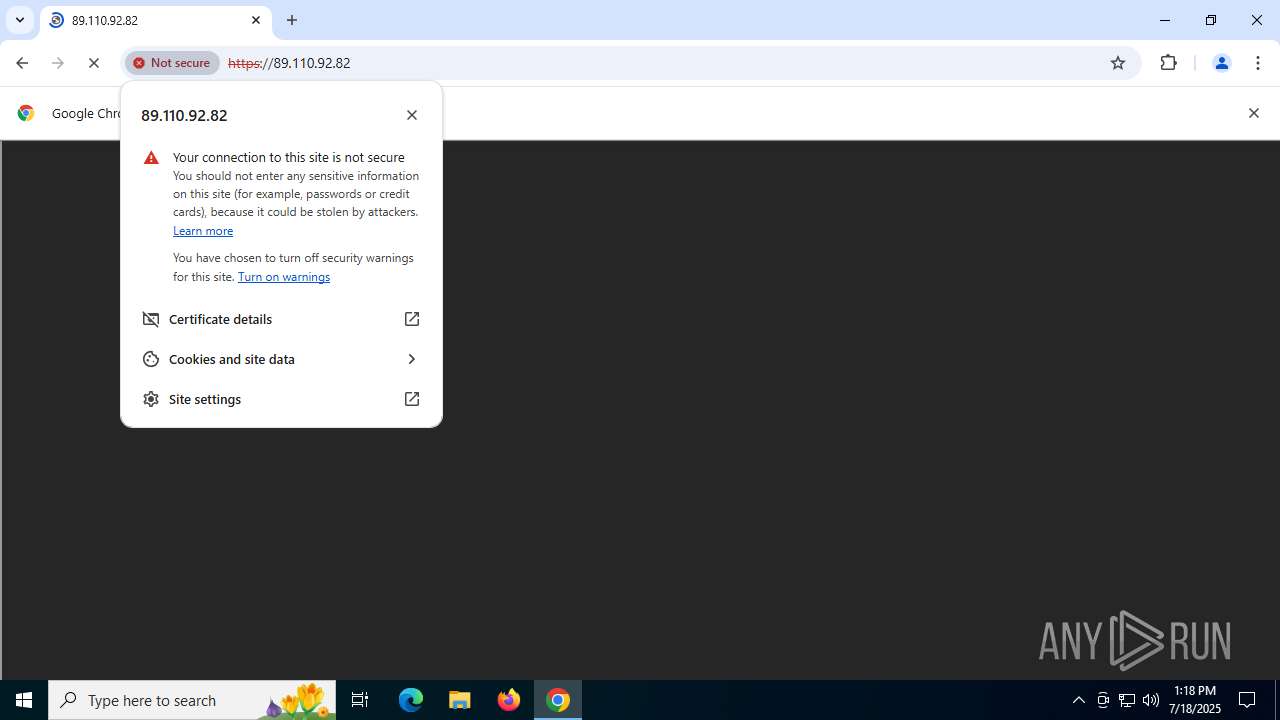
Task: Open Cookies and site data
Action: (x=281, y=359)
